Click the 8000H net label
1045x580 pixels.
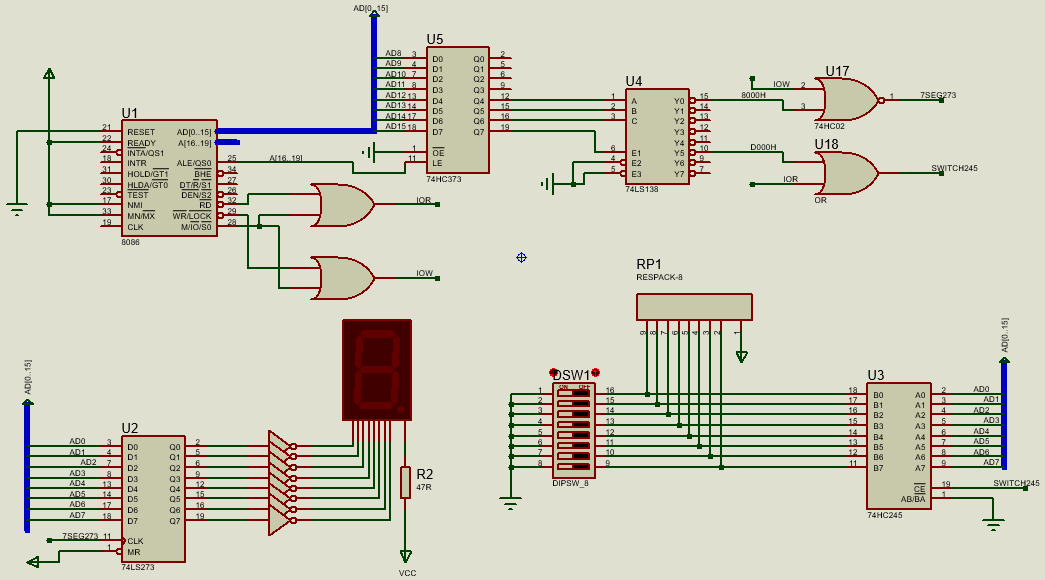point(753,95)
